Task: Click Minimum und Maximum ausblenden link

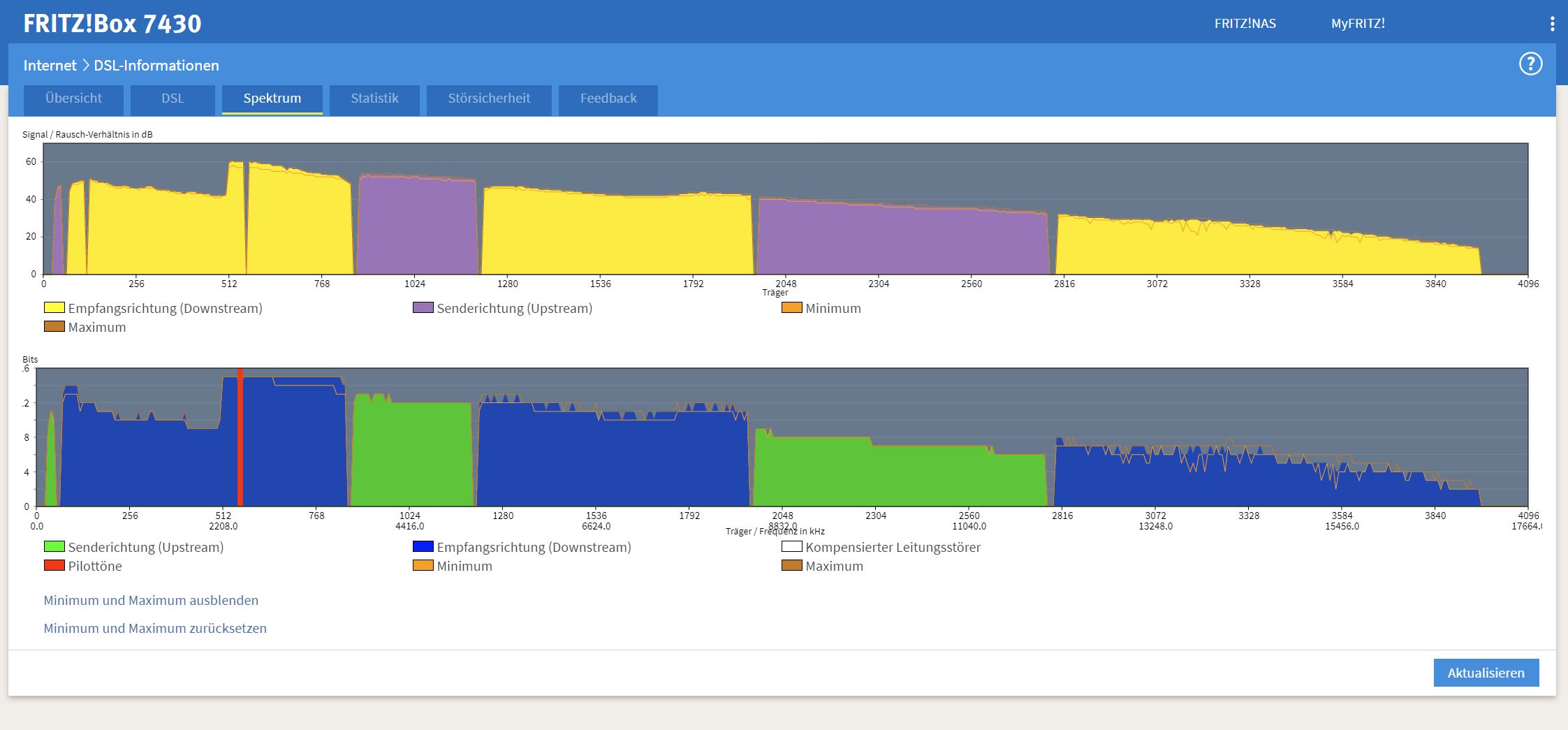Action: coord(151,600)
